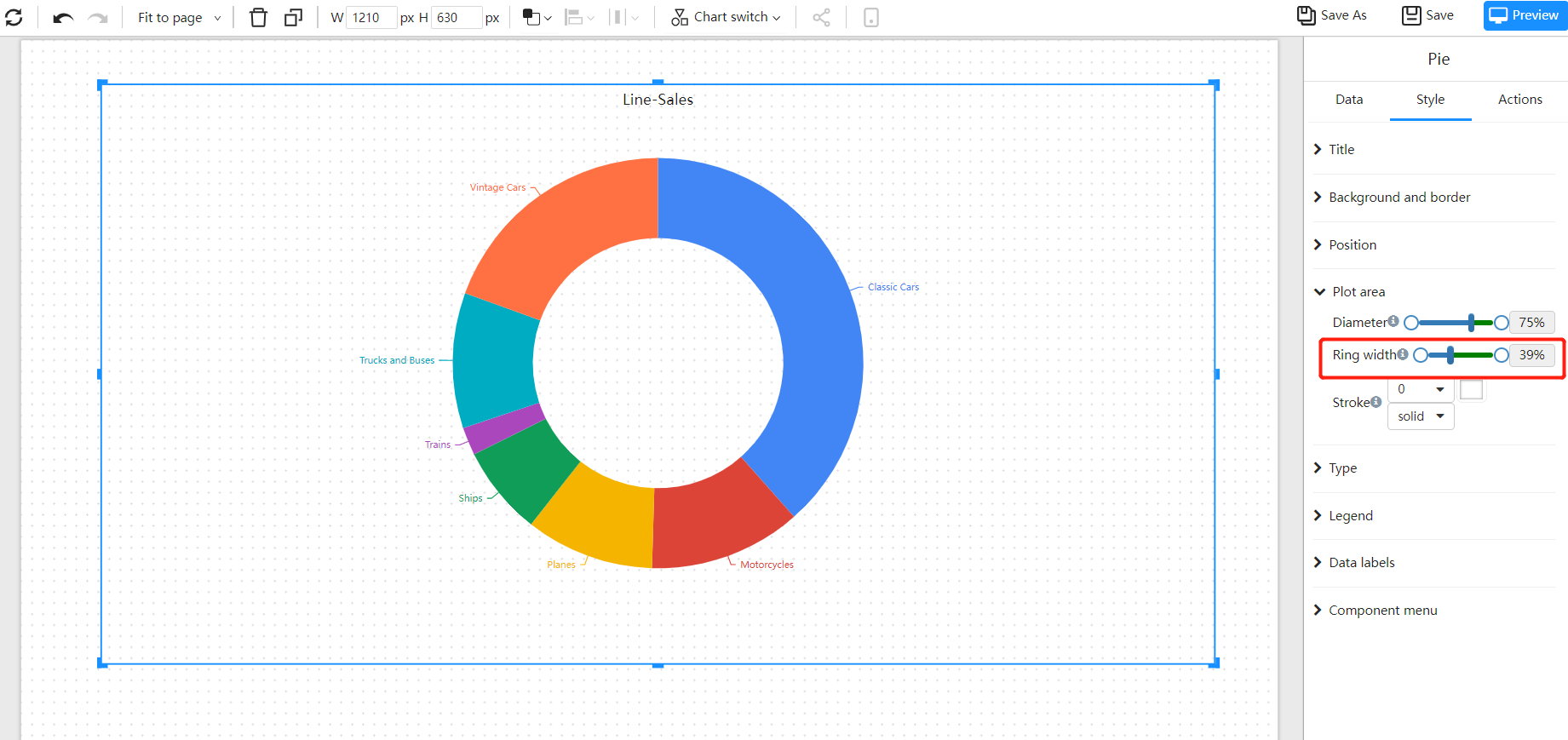Screen dimensions: 1568x740
Task: Click the Save button
Action: pyautogui.click(x=1428, y=15)
